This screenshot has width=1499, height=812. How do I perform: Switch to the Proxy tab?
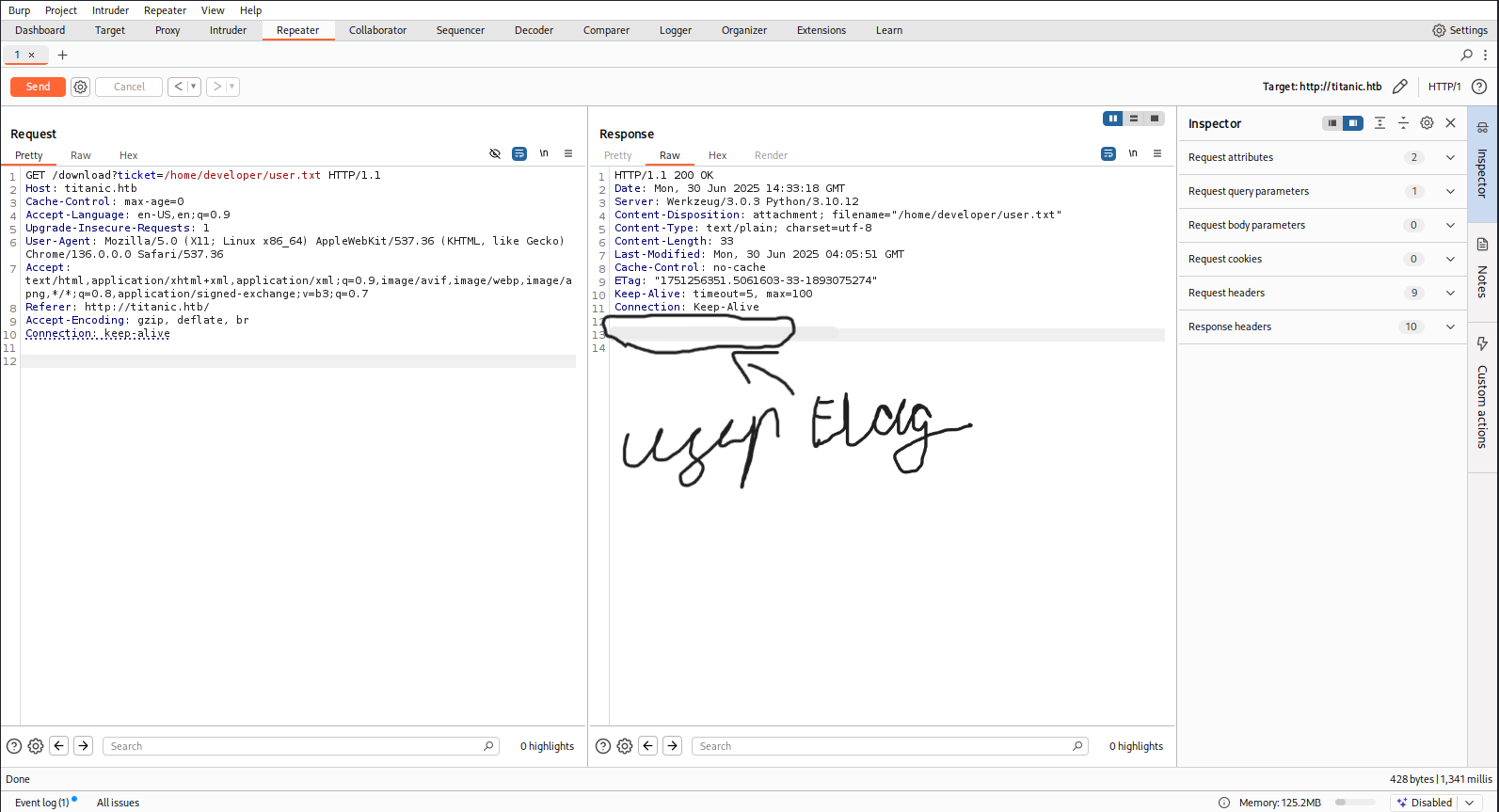[x=167, y=30]
